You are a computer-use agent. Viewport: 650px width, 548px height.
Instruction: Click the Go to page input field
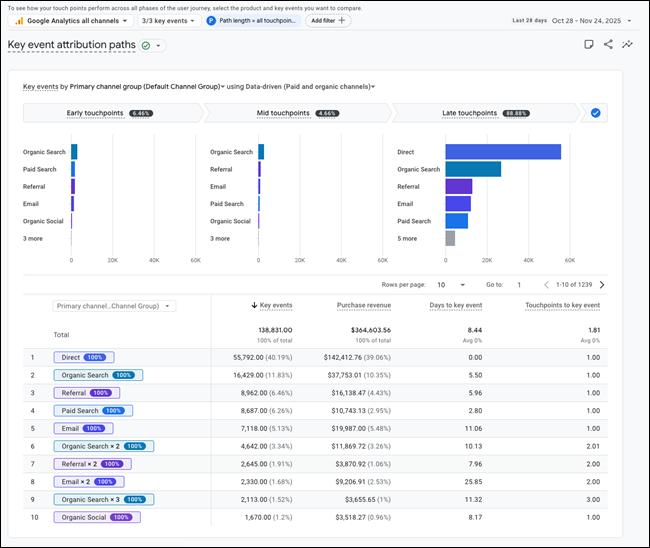pos(519,285)
